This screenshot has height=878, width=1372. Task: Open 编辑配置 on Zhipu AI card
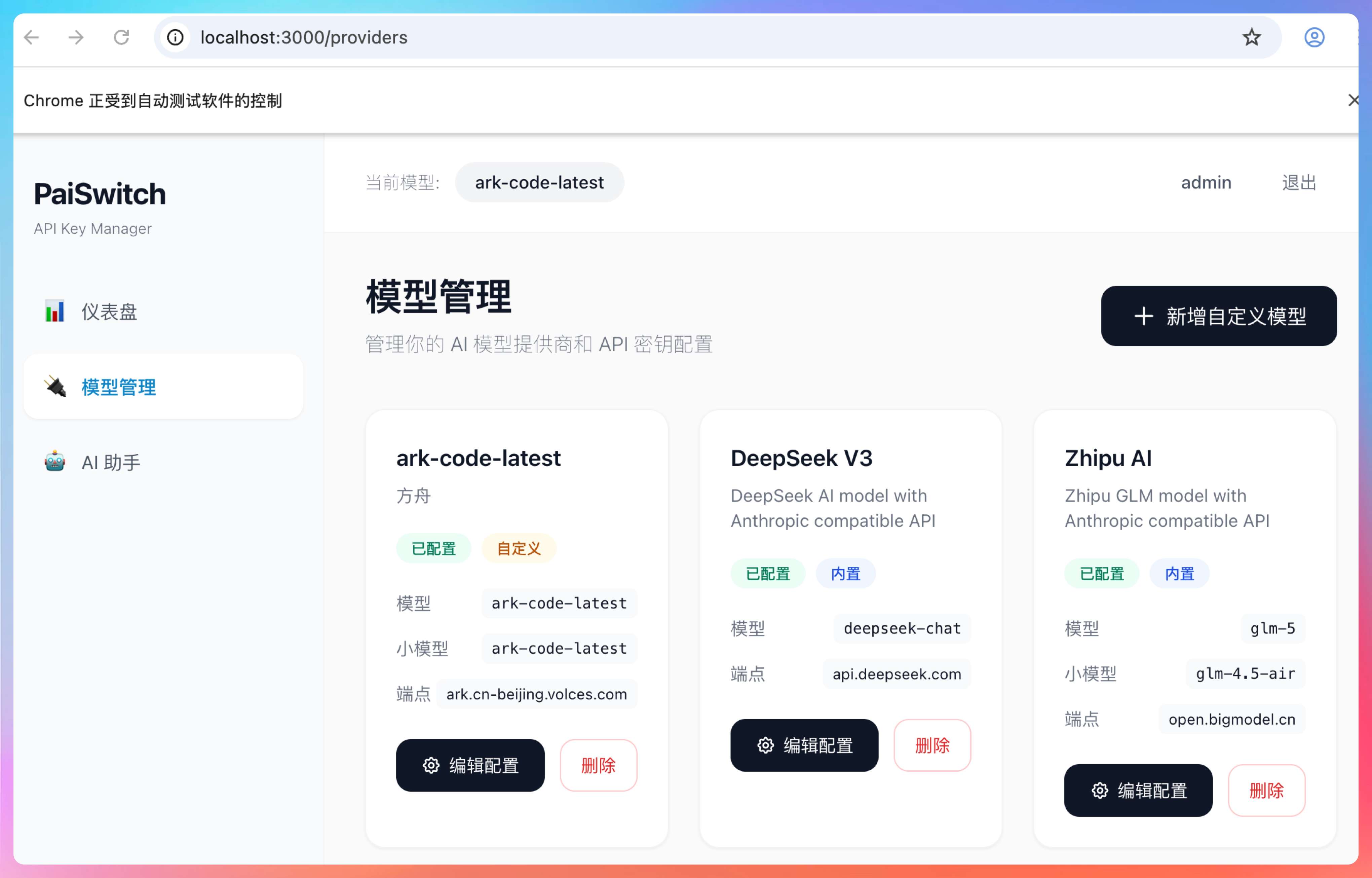click(x=1138, y=790)
